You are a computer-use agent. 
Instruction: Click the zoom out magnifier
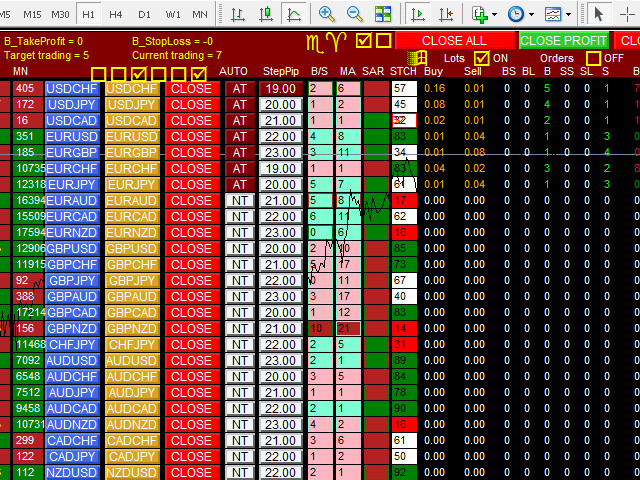click(x=355, y=14)
